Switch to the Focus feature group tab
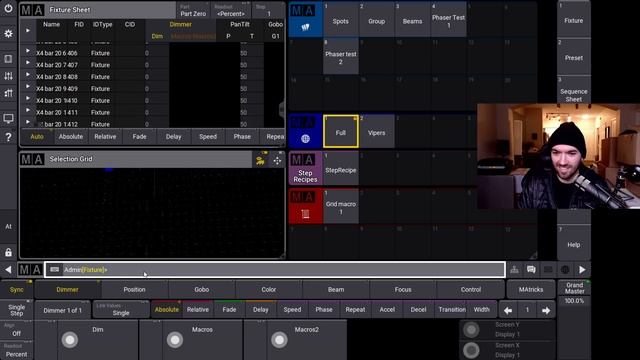The height and width of the screenshot is (360, 640). pos(403,289)
